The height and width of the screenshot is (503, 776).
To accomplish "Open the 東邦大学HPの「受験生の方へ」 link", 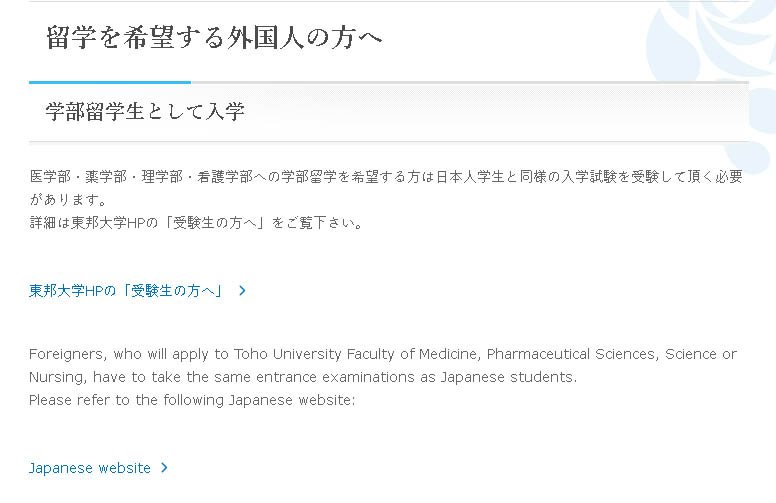I will click(126, 291).
